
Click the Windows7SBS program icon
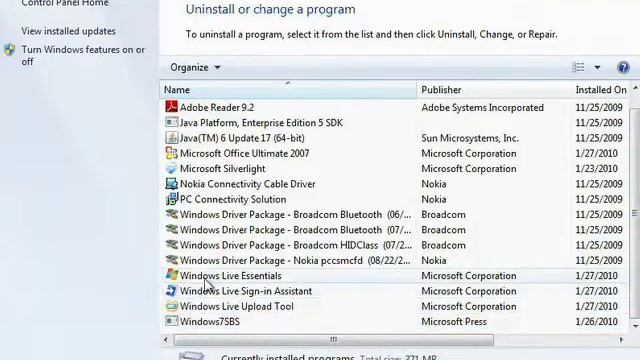171,321
